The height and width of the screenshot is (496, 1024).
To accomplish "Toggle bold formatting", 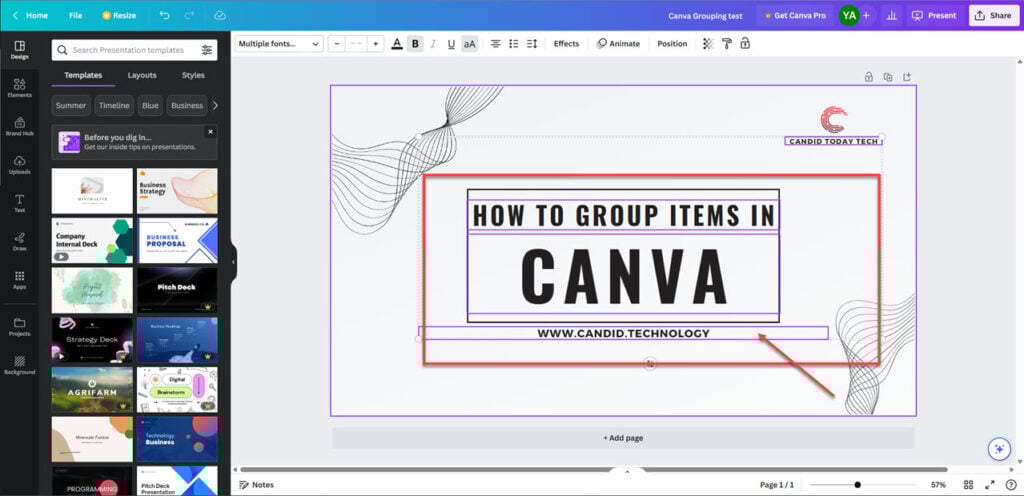I will click(x=415, y=44).
